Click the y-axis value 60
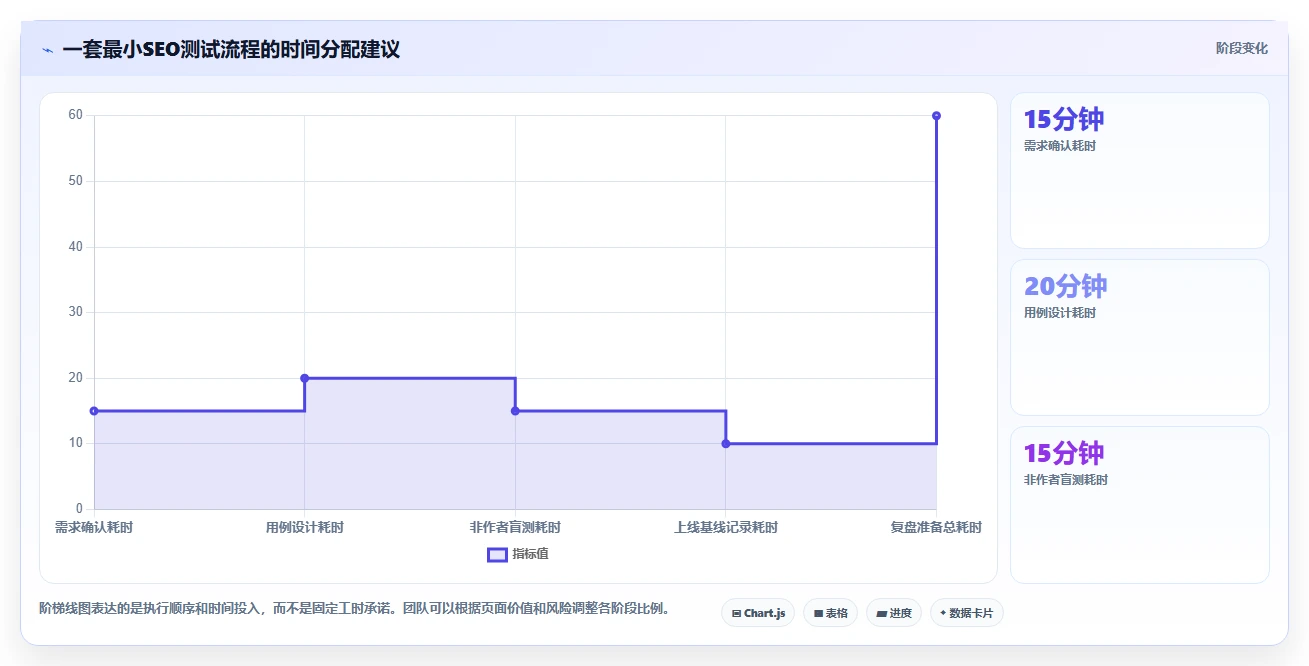 (x=75, y=115)
